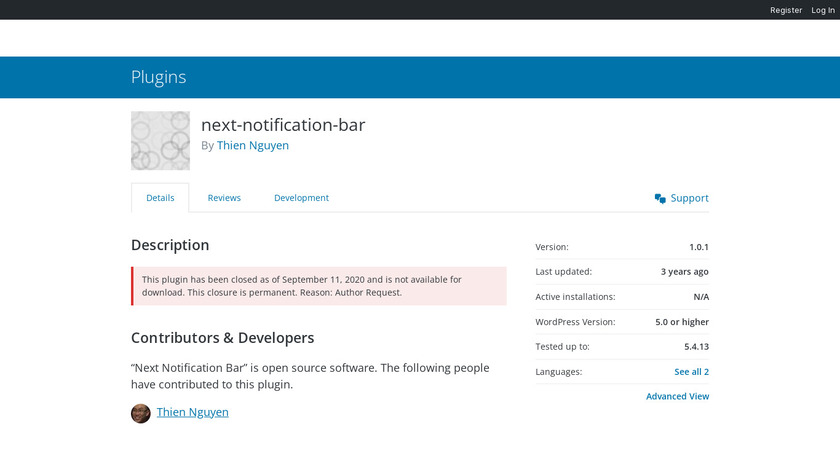Open the Development tab
The height and width of the screenshot is (472, 840).
click(301, 198)
